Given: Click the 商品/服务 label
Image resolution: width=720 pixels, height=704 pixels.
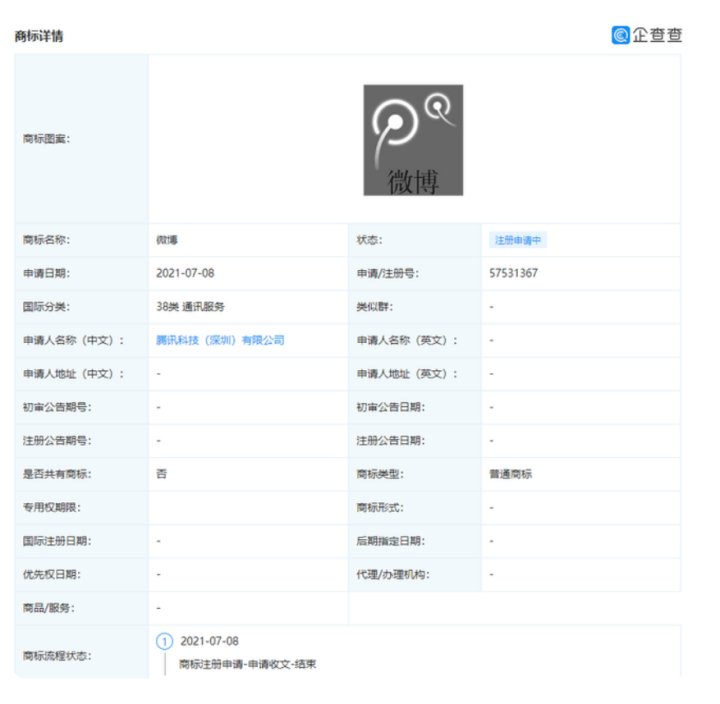Looking at the screenshot, I should coord(49,608).
